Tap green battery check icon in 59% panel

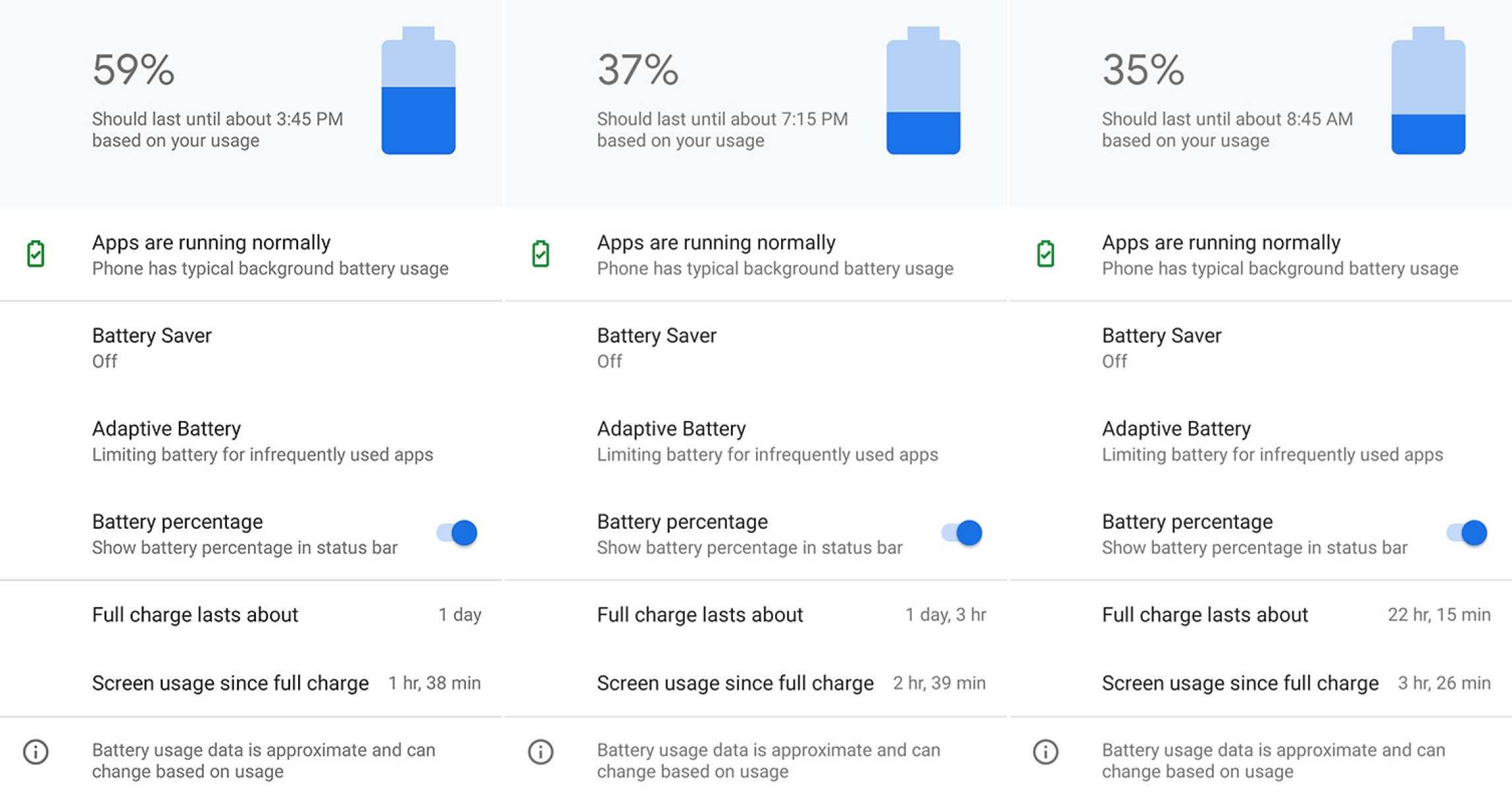pos(36,254)
